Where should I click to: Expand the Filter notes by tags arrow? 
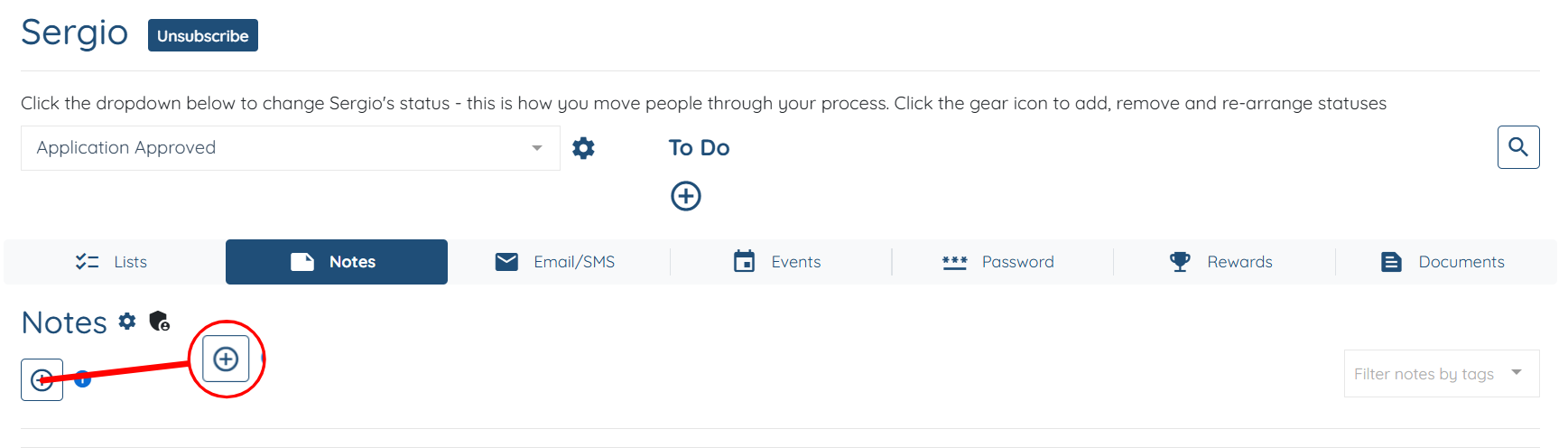click(1517, 372)
